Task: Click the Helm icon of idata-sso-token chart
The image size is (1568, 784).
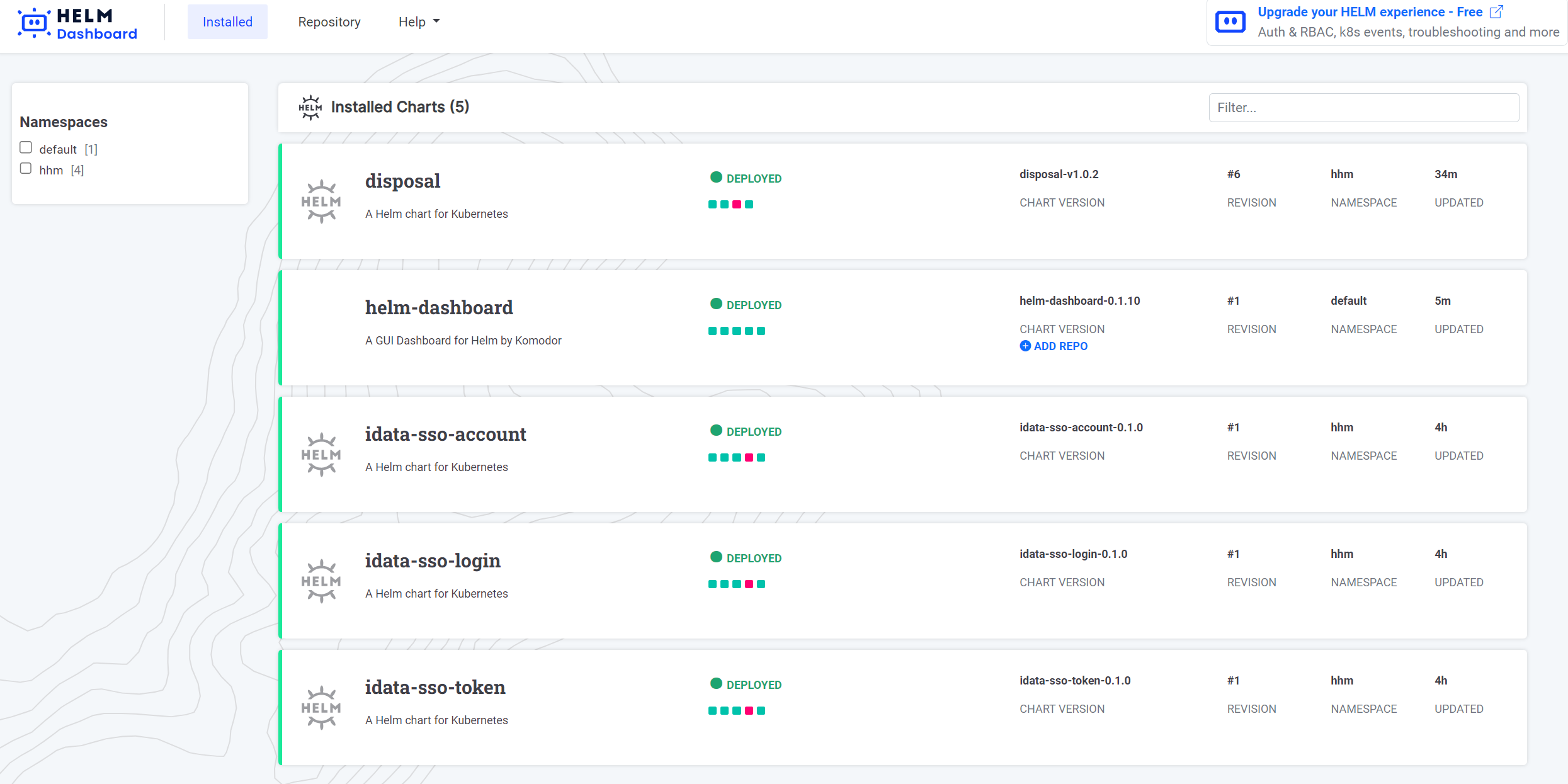Action: point(321,708)
